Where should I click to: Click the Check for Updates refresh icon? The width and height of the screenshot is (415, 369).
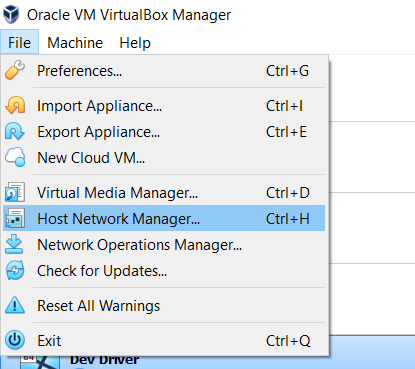coord(15,270)
